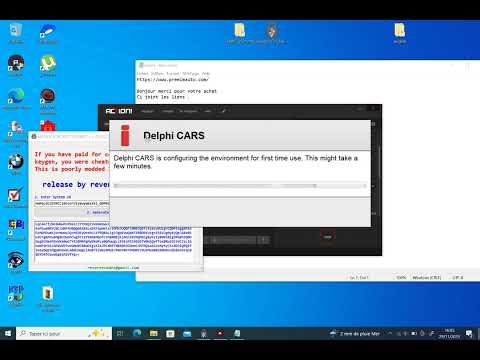480x360 pixels.
Task: Open File Explorer from the taskbar
Action: (x=154, y=333)
